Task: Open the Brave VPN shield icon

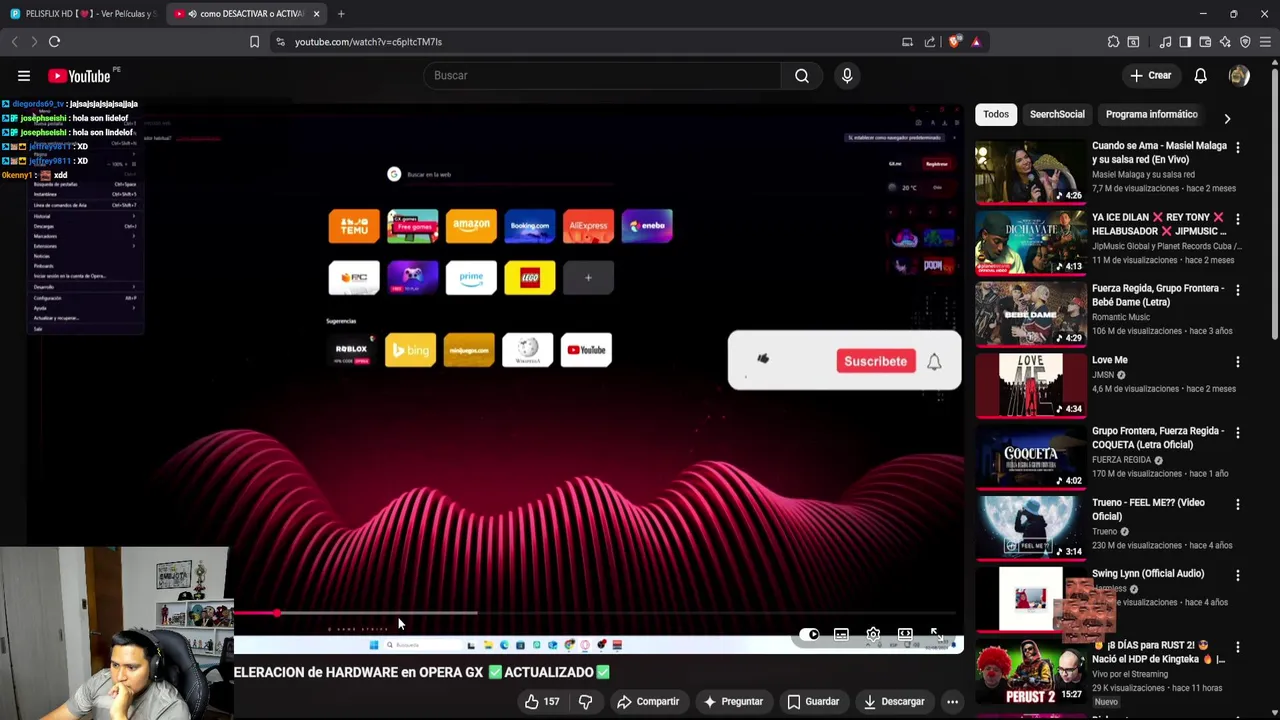Action: [x=1245, y=42]
